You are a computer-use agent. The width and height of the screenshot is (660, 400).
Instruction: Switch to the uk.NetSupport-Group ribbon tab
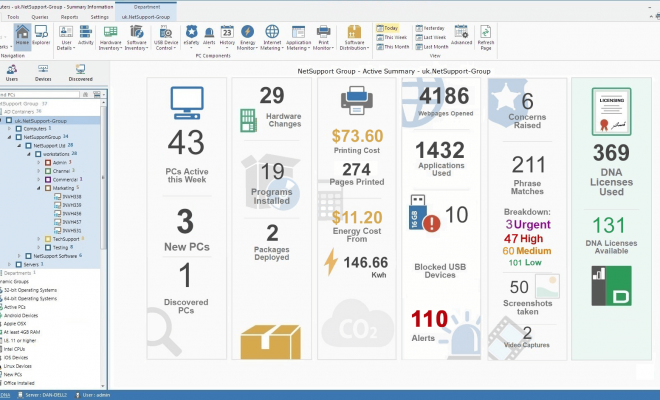pyautogui.click(x=146, y=17)
